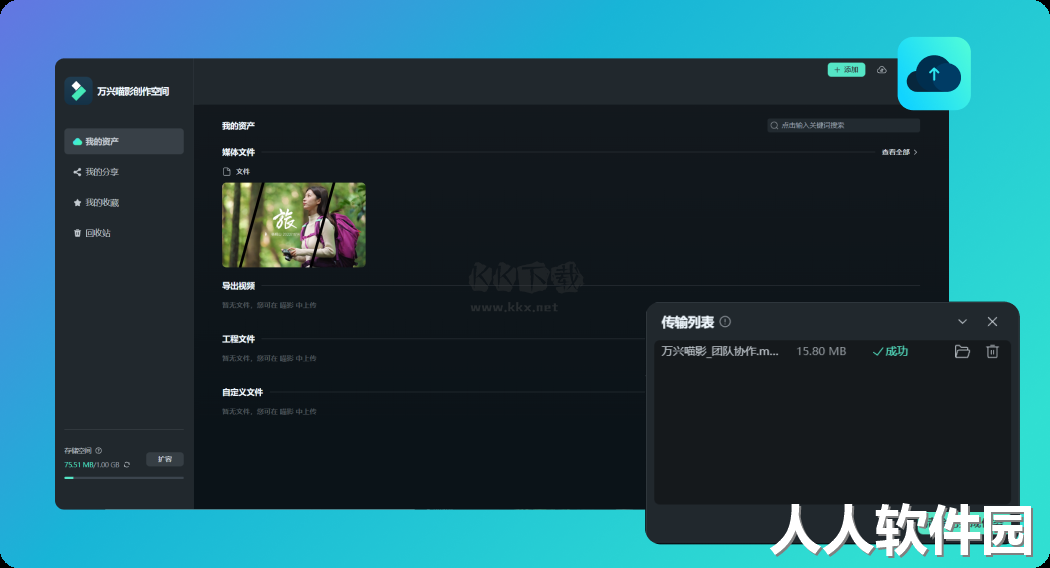
Task: Click the 15.80 MB size value
Action: coord(821,351)
